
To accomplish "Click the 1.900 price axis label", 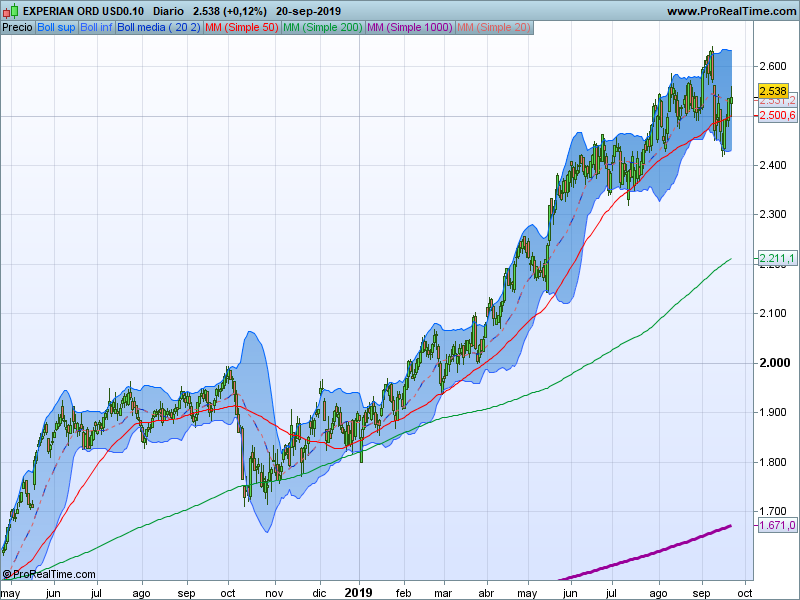I will click(773, 412).
